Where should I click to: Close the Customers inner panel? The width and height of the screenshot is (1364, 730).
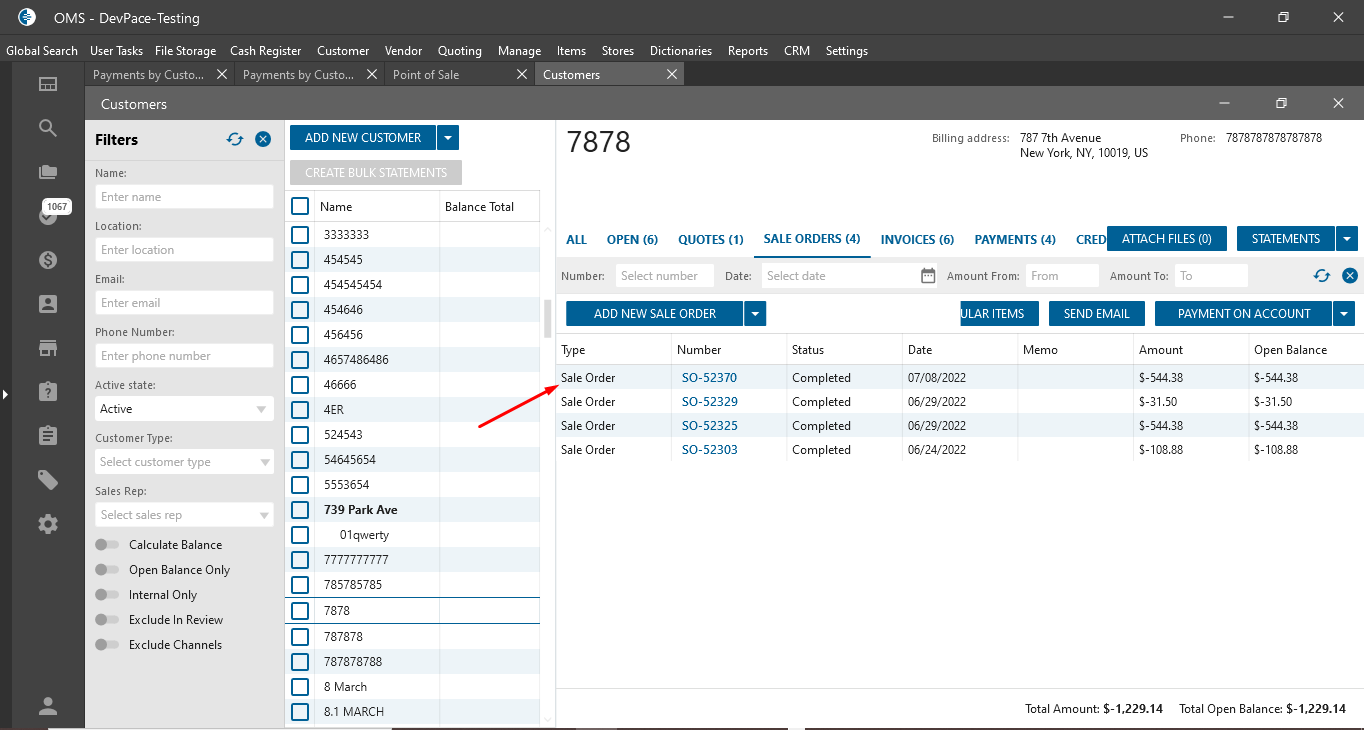pyautogui.click(x=1339, y=104)
